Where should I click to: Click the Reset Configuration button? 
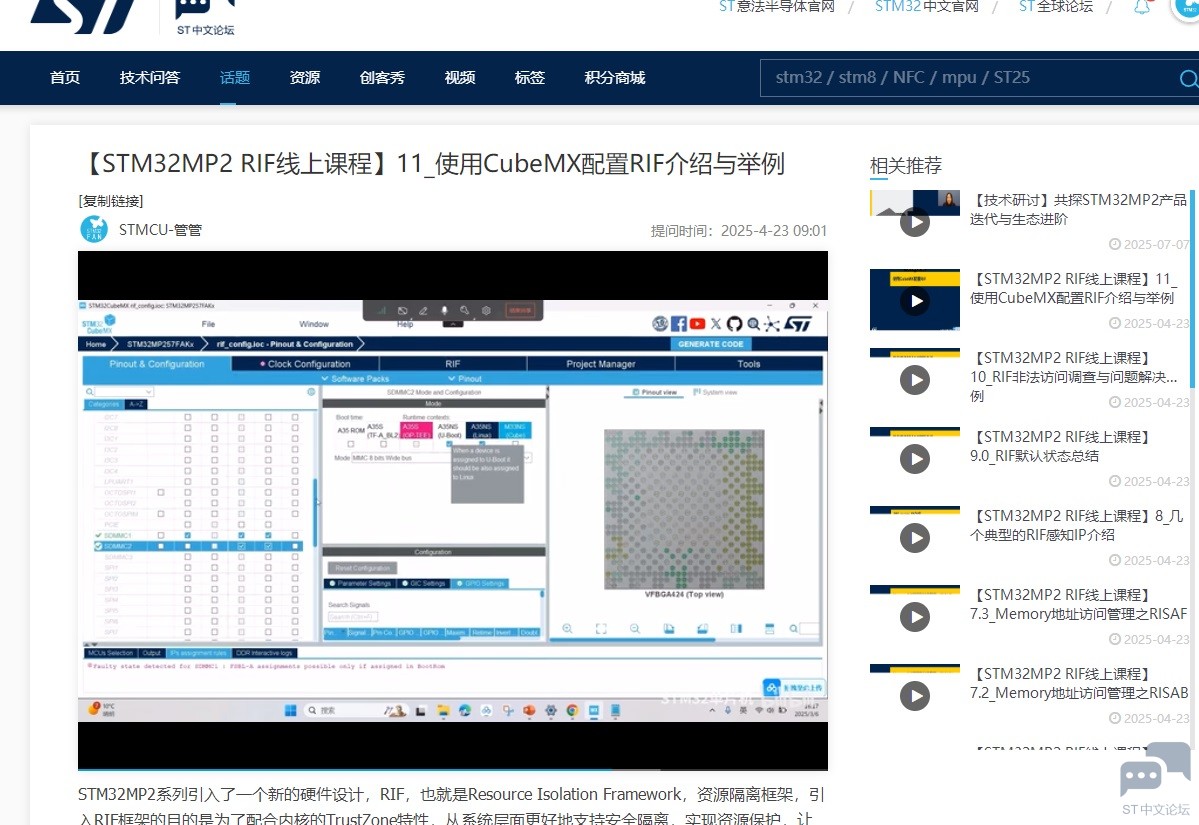click(x=362, y=568)
